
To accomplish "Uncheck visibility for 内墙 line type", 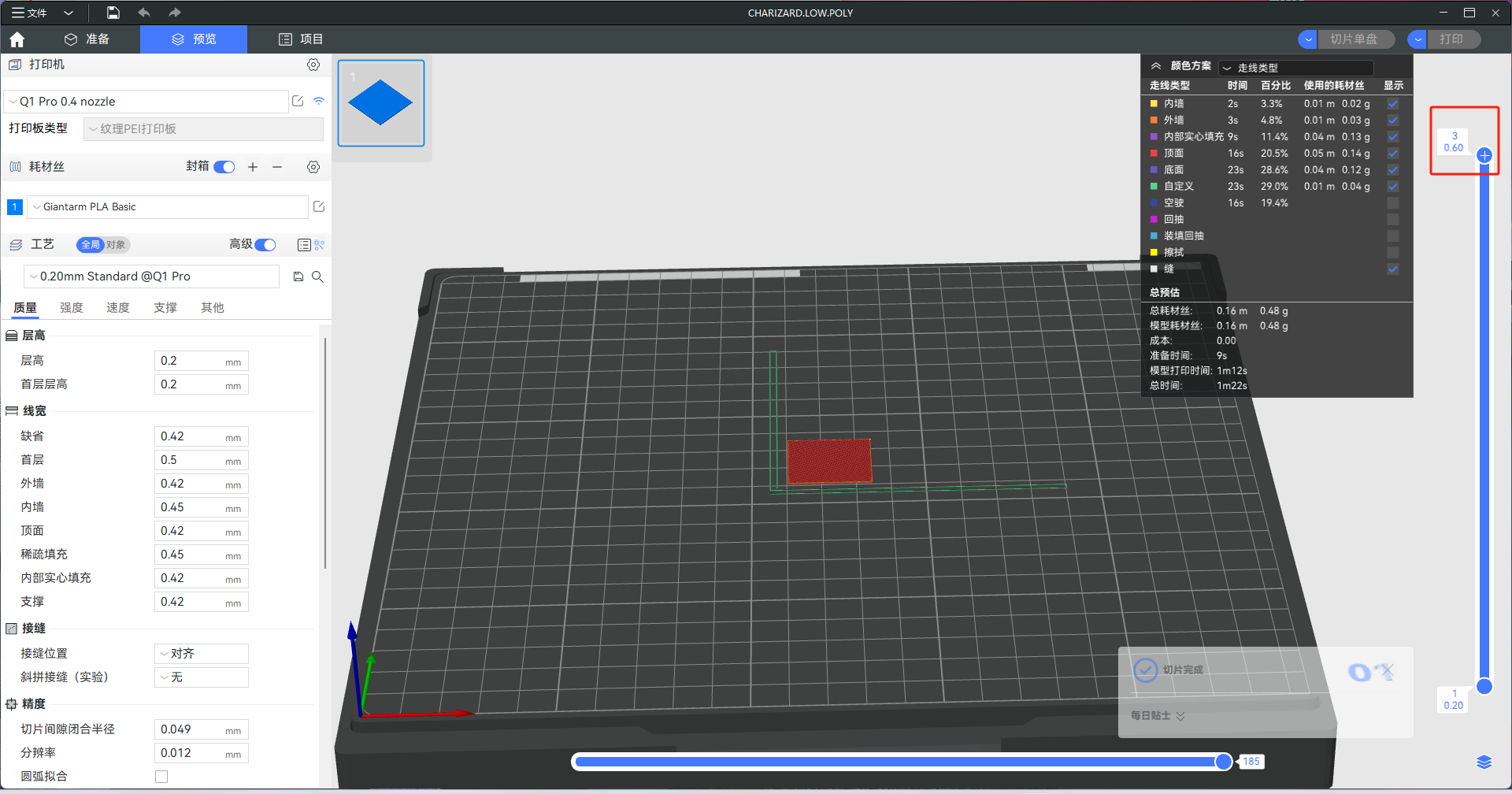I will 1393,103.
